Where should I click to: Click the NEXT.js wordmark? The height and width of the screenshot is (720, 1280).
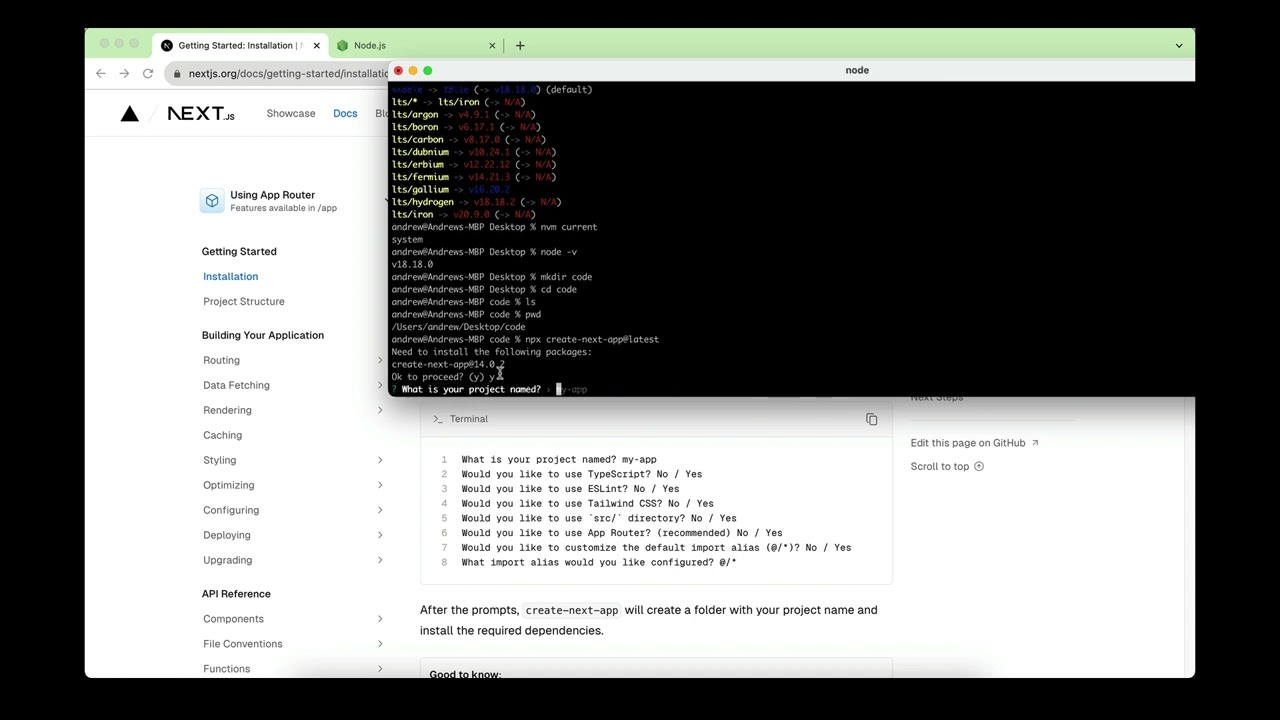pyautogui.click(x=201, y=114)
